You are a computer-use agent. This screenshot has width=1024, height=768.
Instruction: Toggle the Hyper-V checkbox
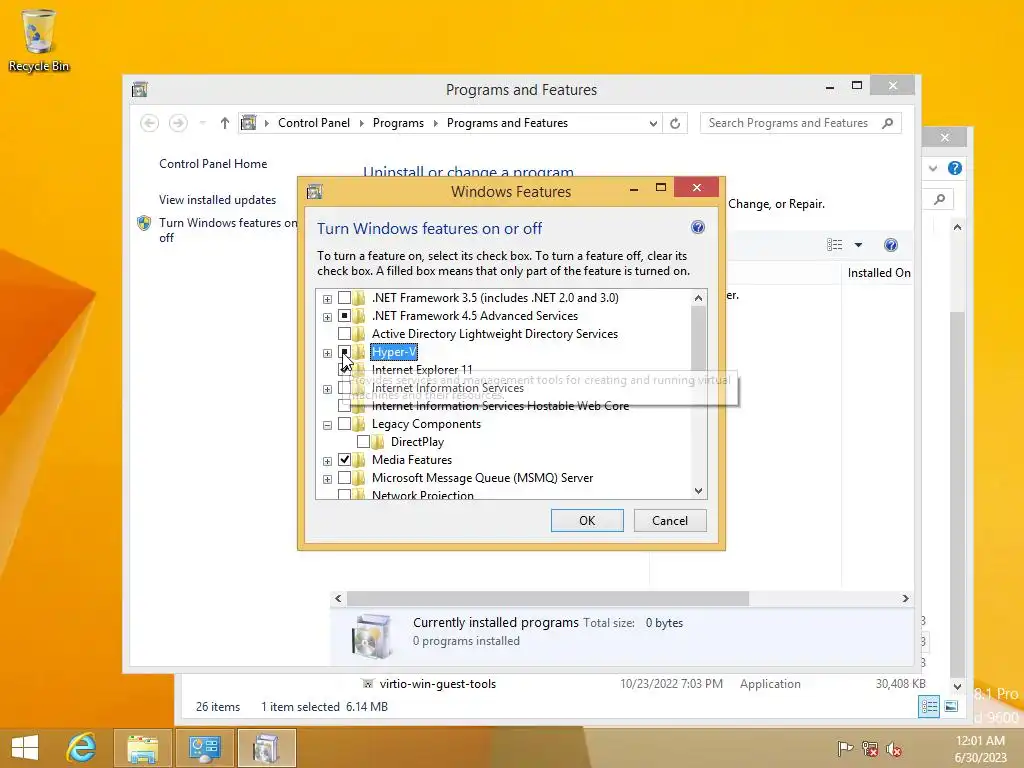tap(344, 352)
